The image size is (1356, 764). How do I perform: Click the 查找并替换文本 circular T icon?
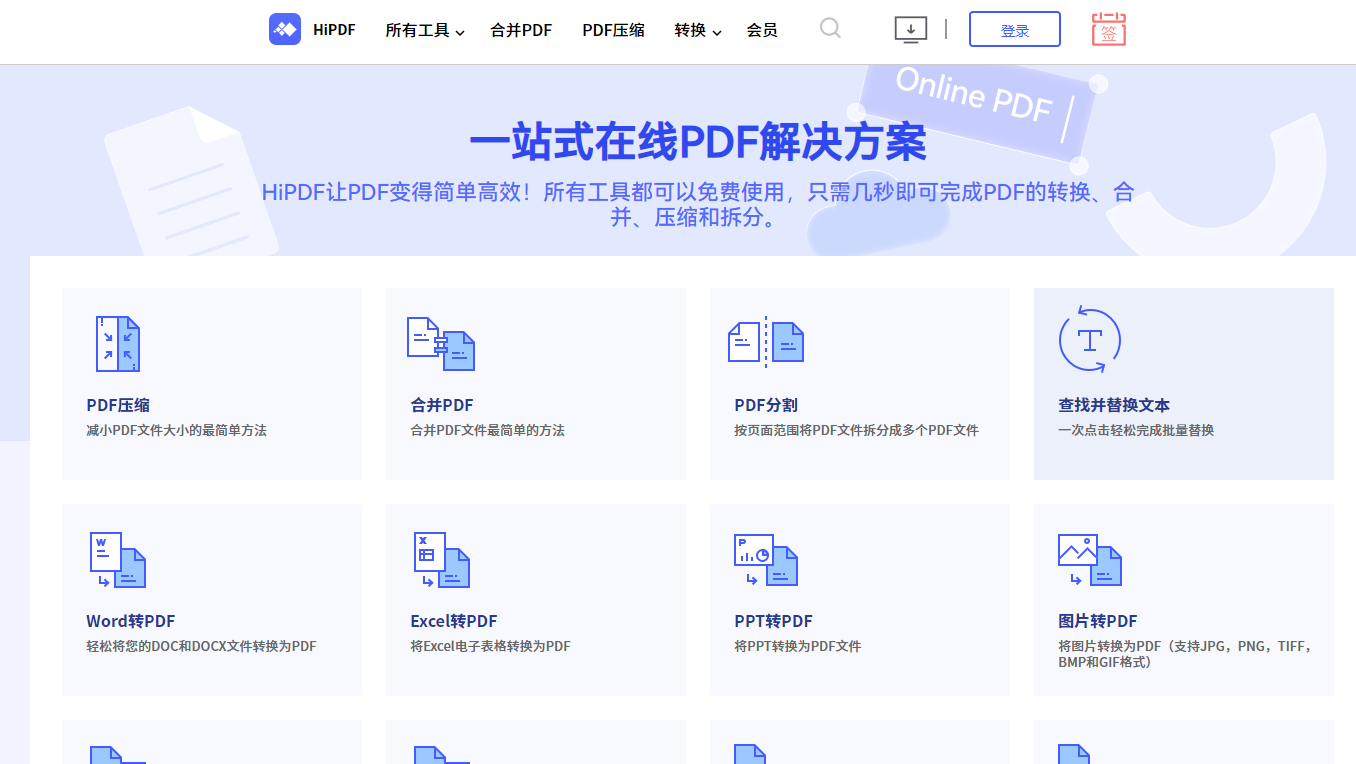[x=1089, y=341]
